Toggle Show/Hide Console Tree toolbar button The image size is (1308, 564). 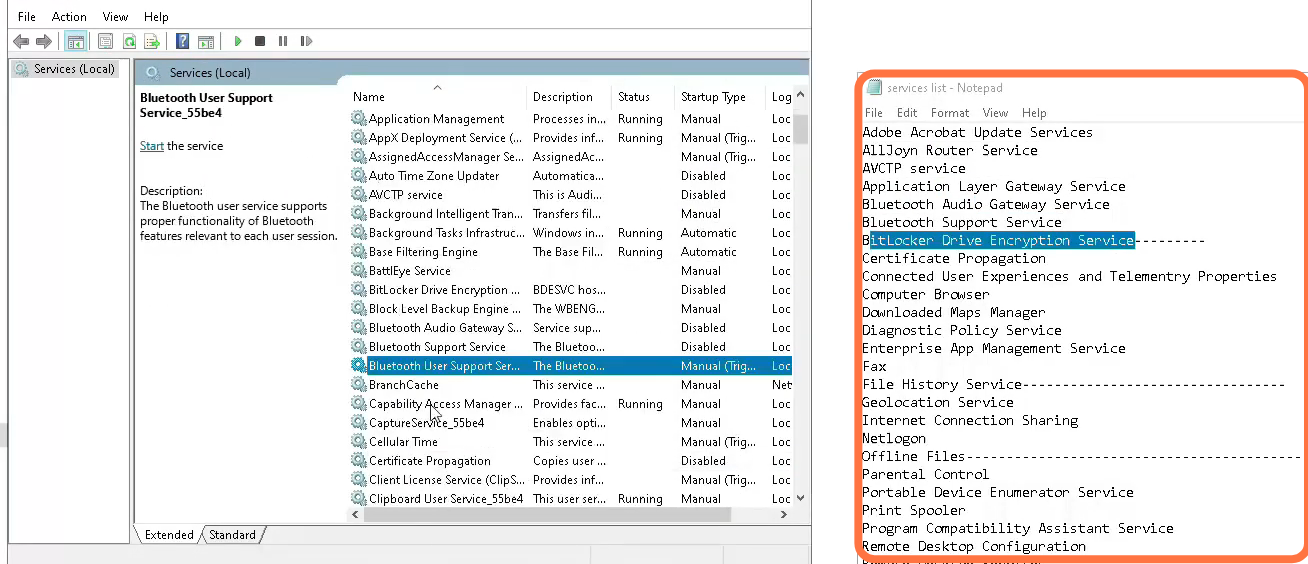tap(75, 41)
